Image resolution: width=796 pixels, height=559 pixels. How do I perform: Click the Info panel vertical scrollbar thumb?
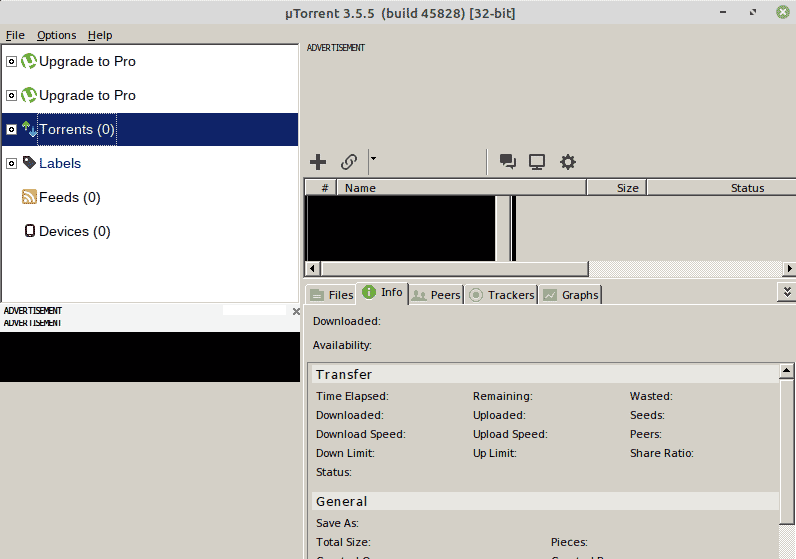(786, 451)
